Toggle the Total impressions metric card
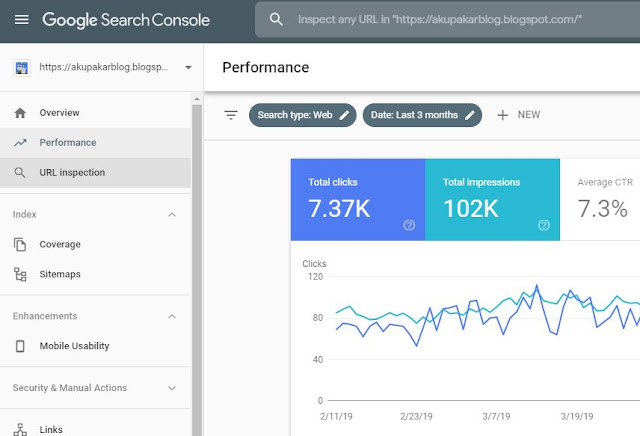This screenshot has width=640, height=436. [x=493, y=200]
